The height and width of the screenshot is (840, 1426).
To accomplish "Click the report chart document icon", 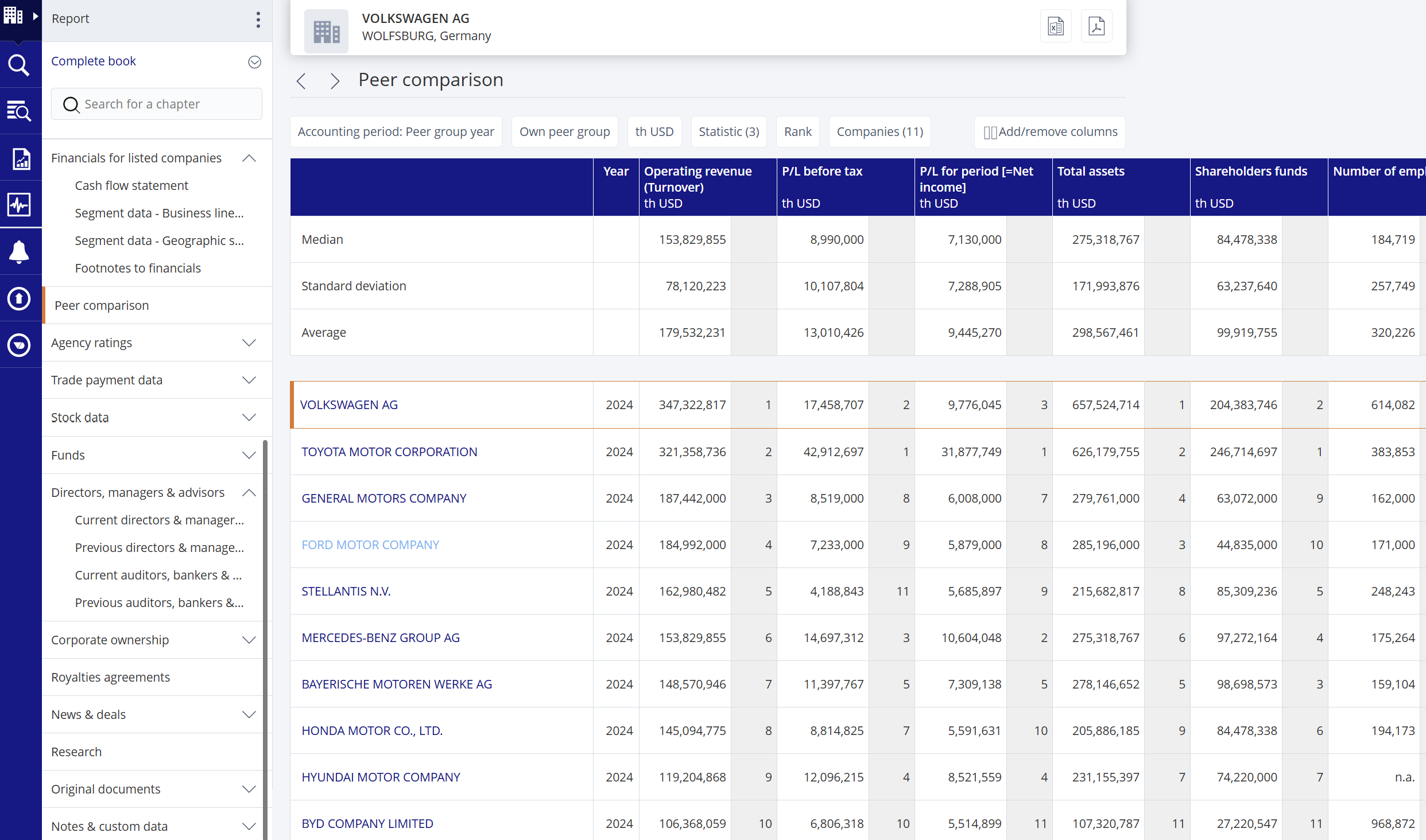I will pos(20,158).
